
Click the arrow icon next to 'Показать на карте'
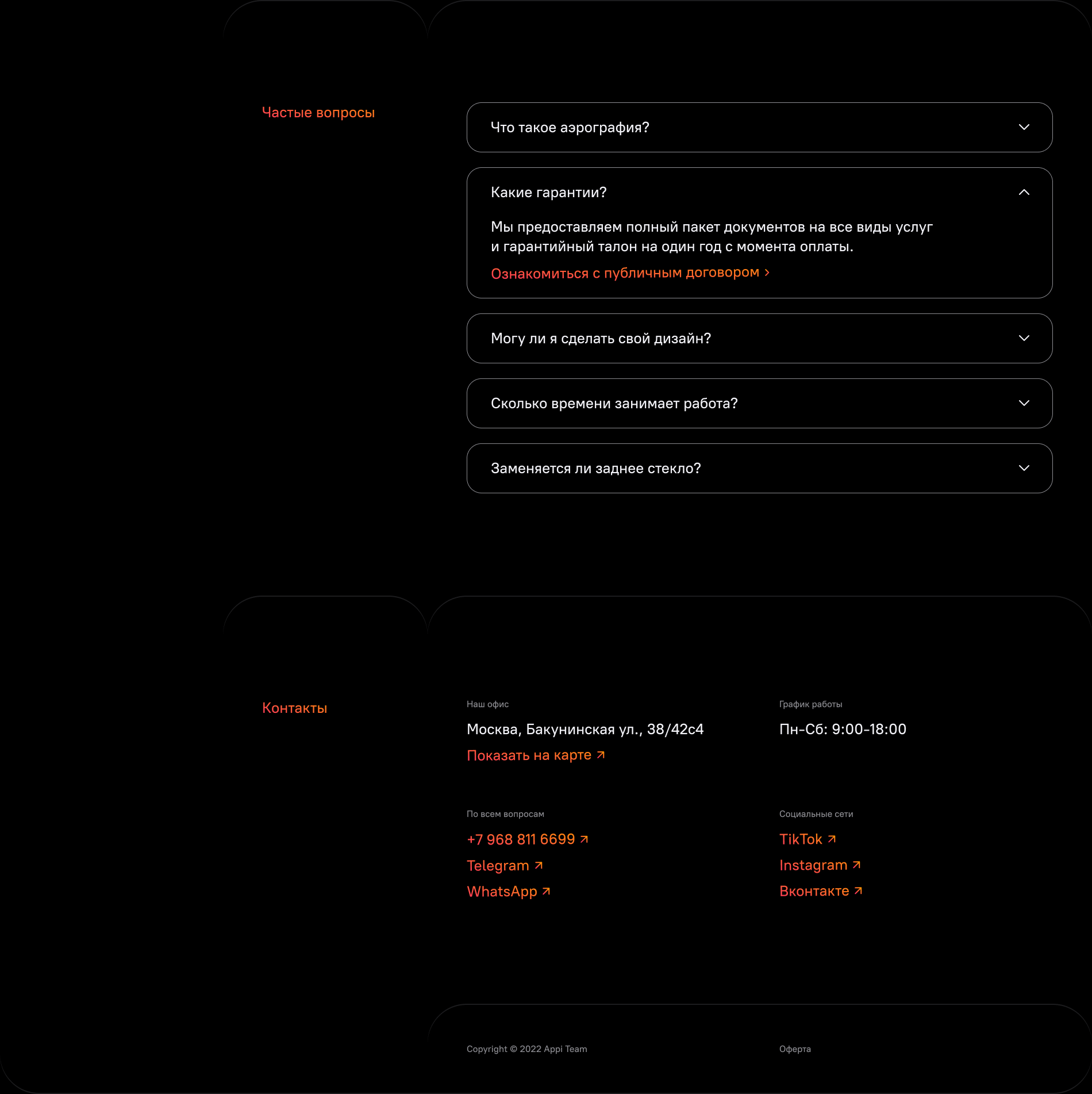click(601, 755)
